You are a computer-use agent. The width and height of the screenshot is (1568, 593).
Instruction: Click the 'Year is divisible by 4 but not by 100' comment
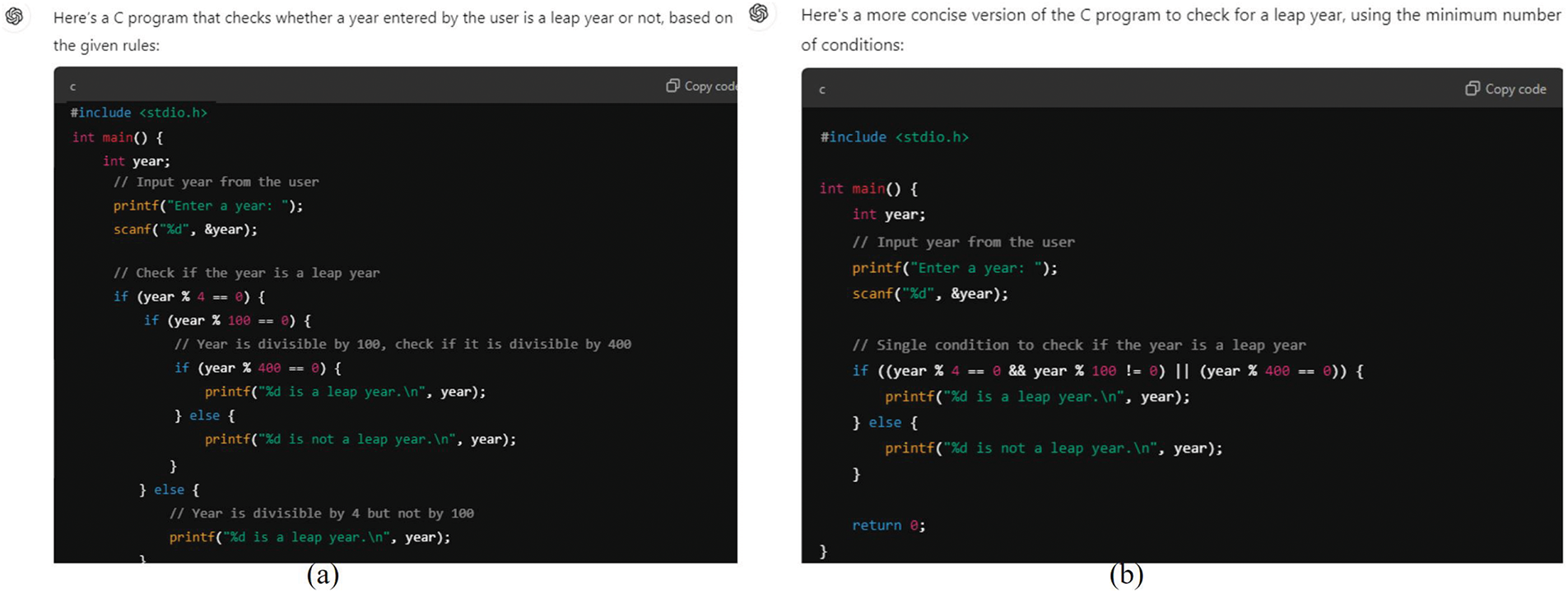(x=321, y=513)
